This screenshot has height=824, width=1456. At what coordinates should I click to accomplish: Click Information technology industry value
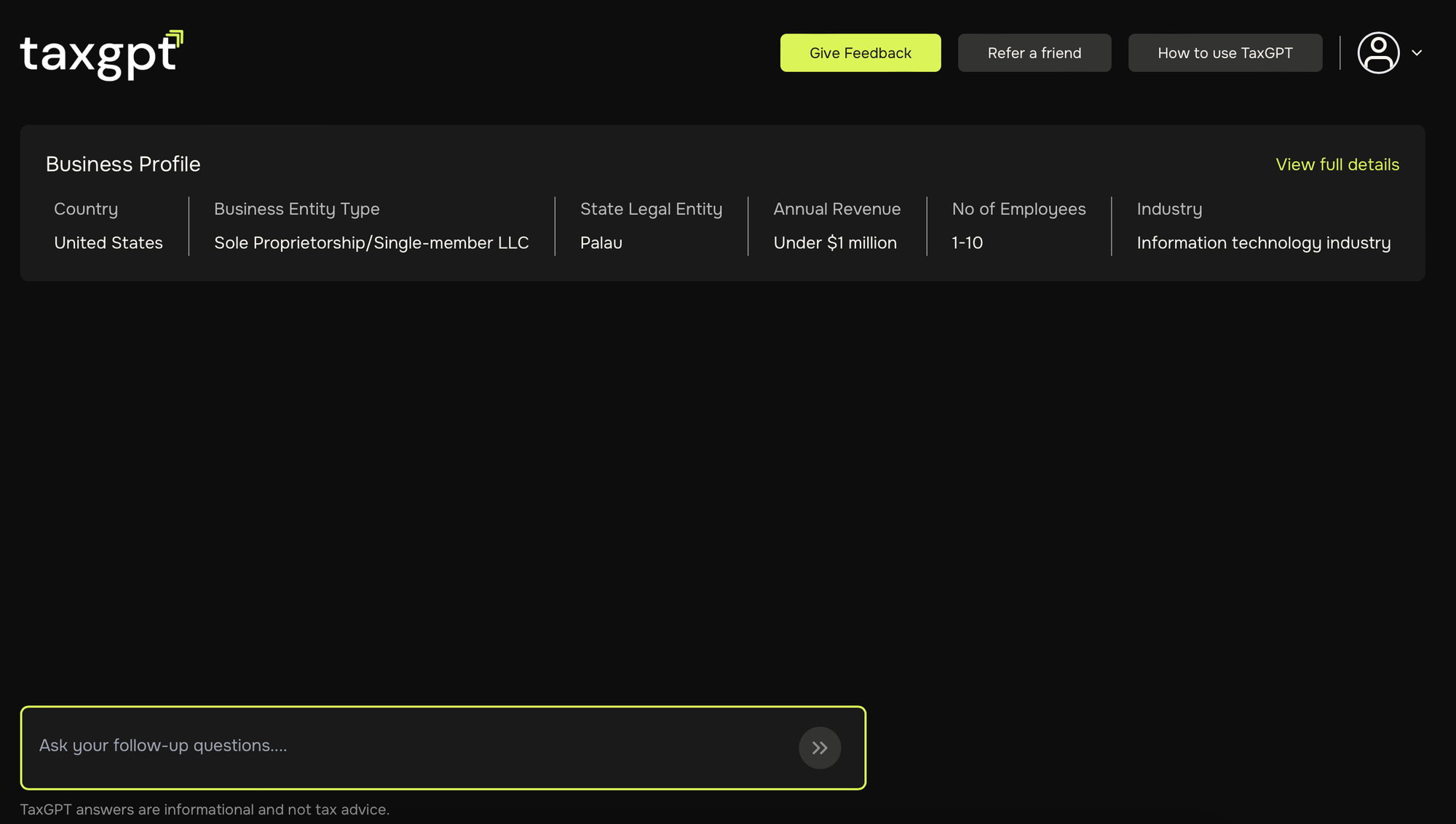click(1263, 243)
